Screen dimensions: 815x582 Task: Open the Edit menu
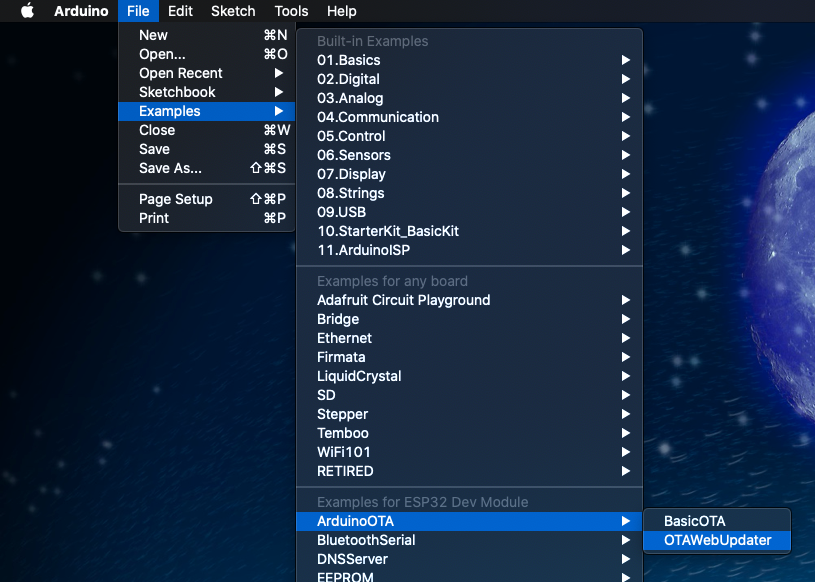click(x=180, y=11)
